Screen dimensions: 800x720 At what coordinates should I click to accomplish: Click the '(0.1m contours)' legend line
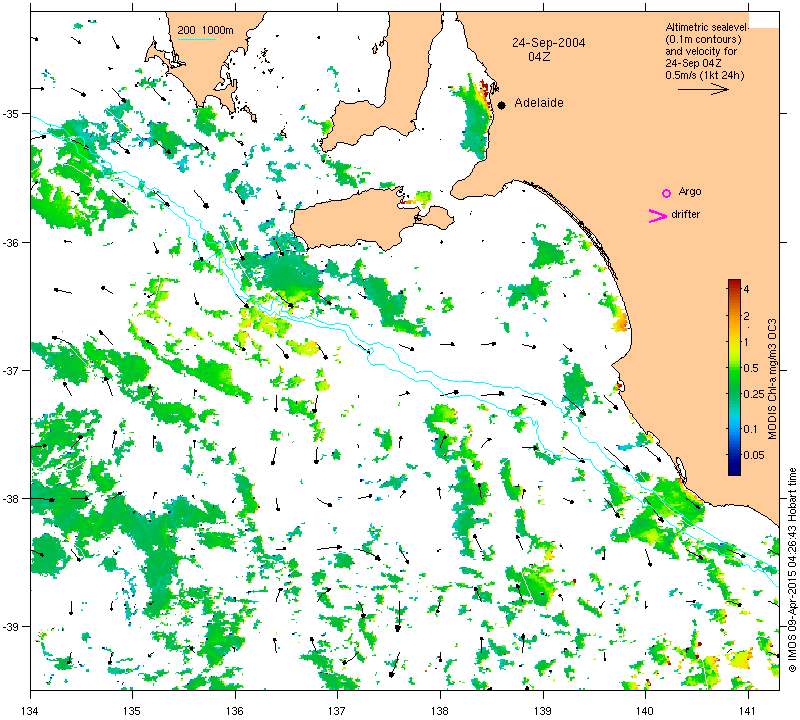click(703, 39)
